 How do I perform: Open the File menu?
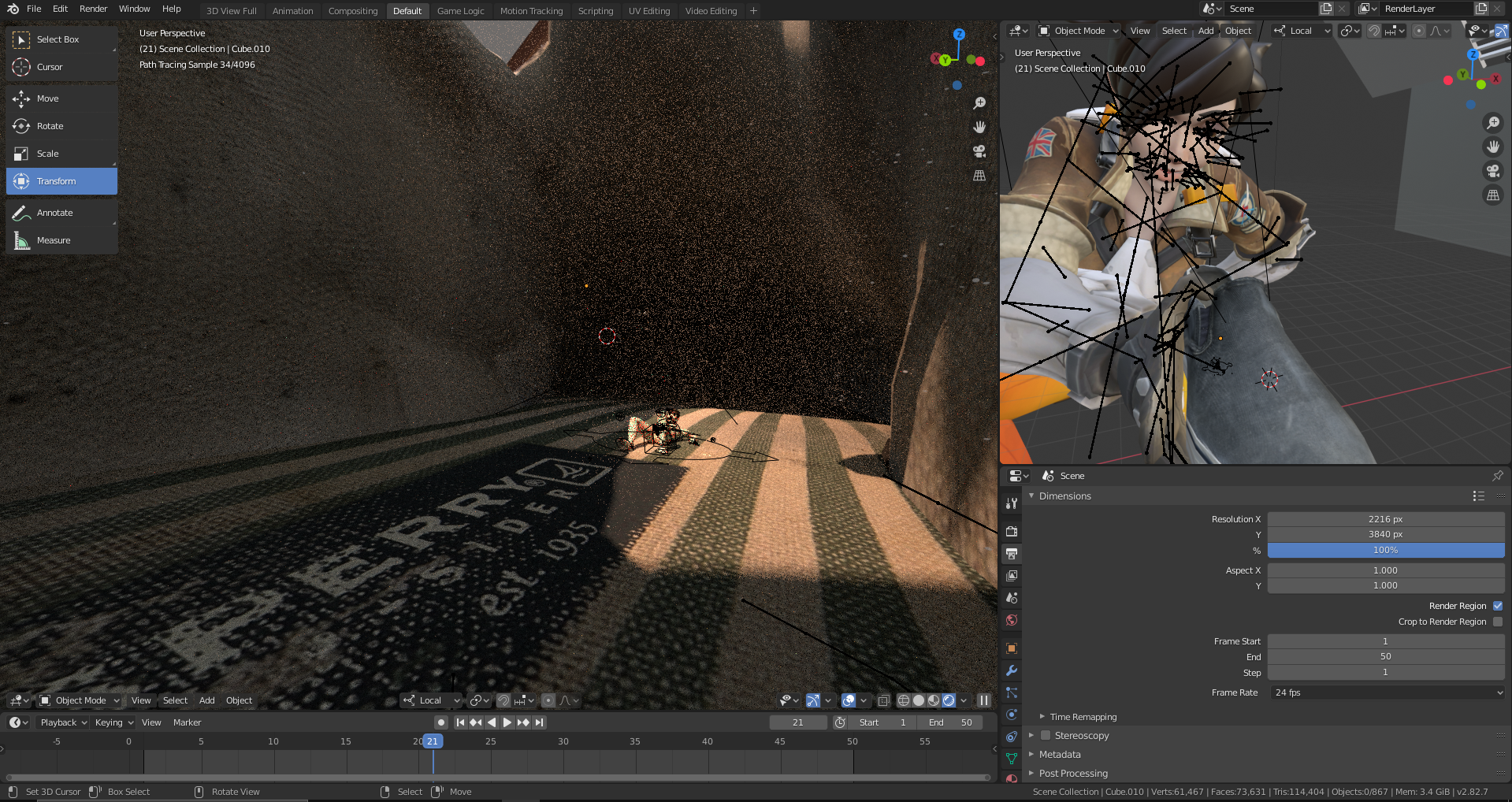(x=34, y=9)
